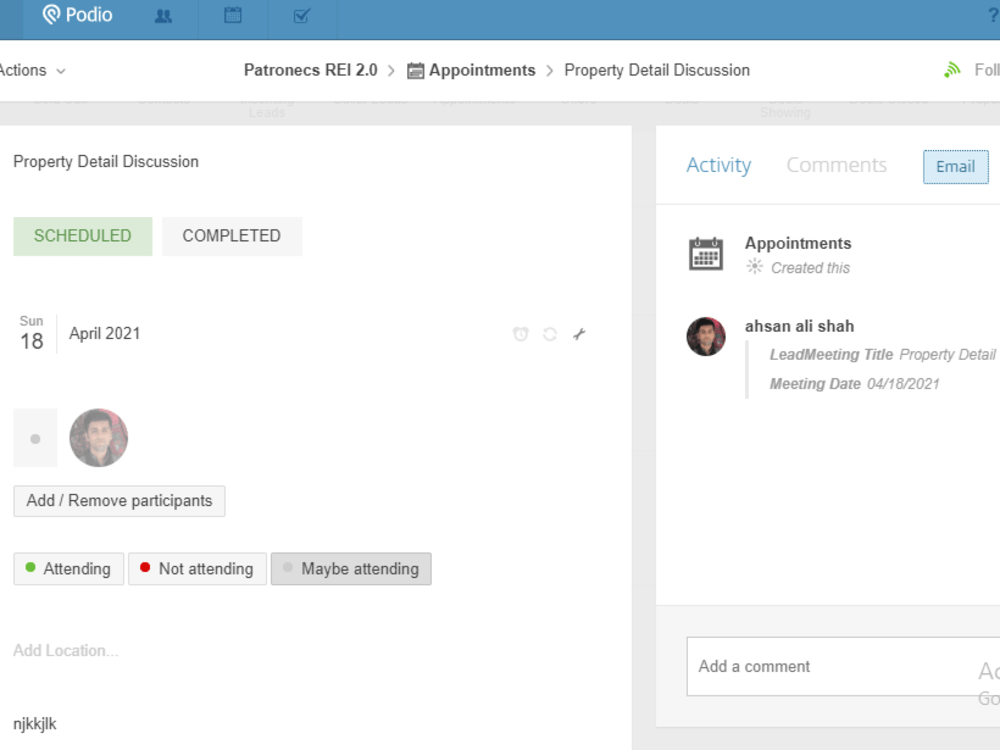
Task: Open the contacts people icon in top bar
Action: click(163, 16)
